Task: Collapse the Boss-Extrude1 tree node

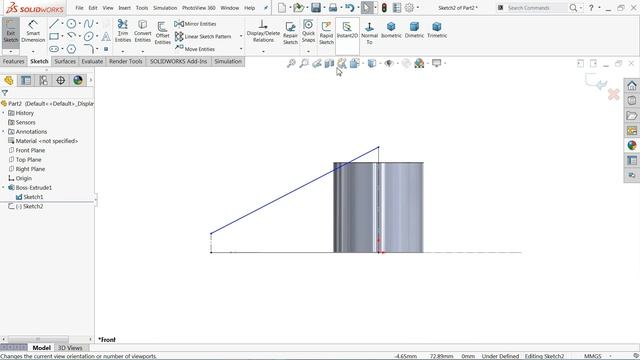Action: click(4, 188)
